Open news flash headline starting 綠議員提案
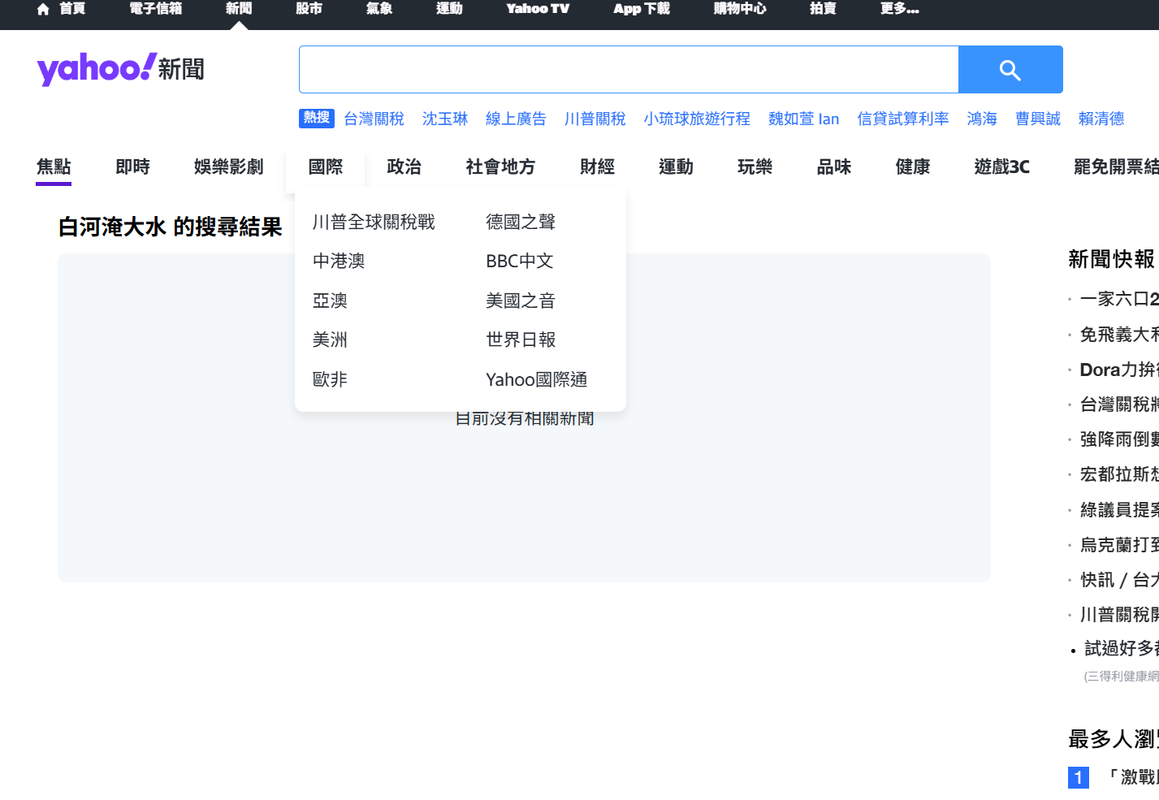 [1119, 510]
